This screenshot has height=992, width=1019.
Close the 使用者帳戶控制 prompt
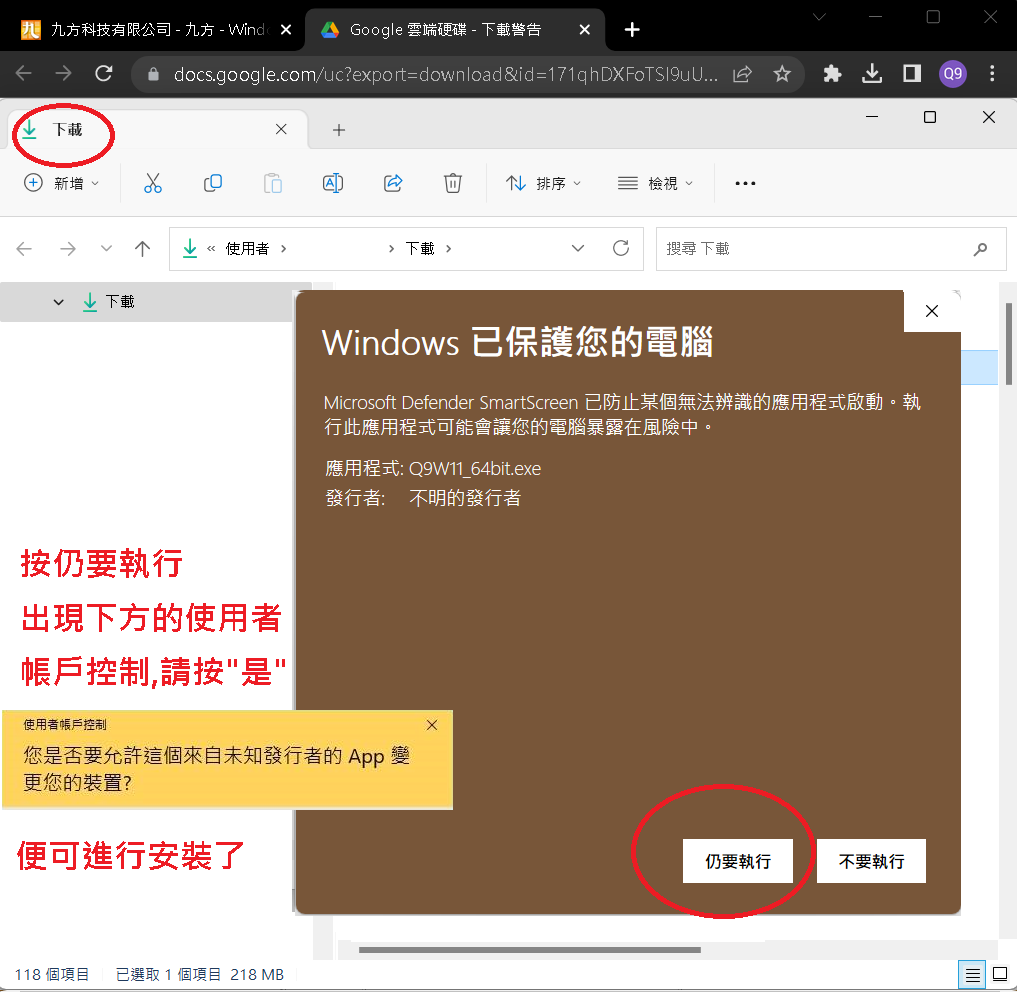click(x=432, y=725)
